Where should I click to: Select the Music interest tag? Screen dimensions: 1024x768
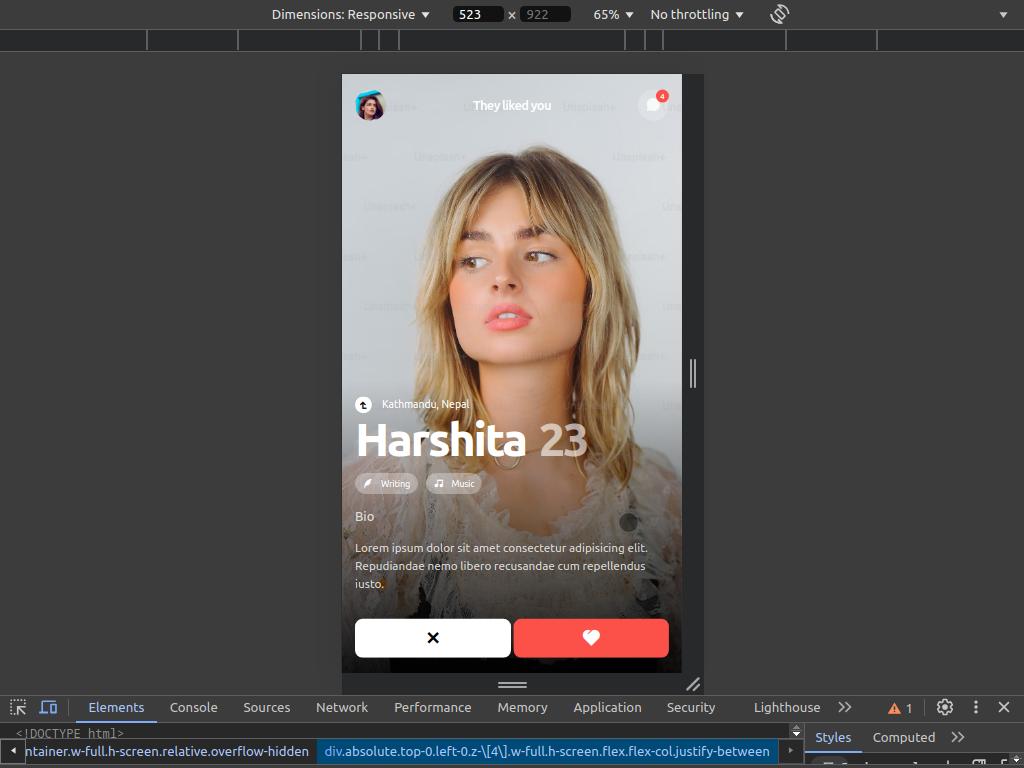tap(455, 483)
